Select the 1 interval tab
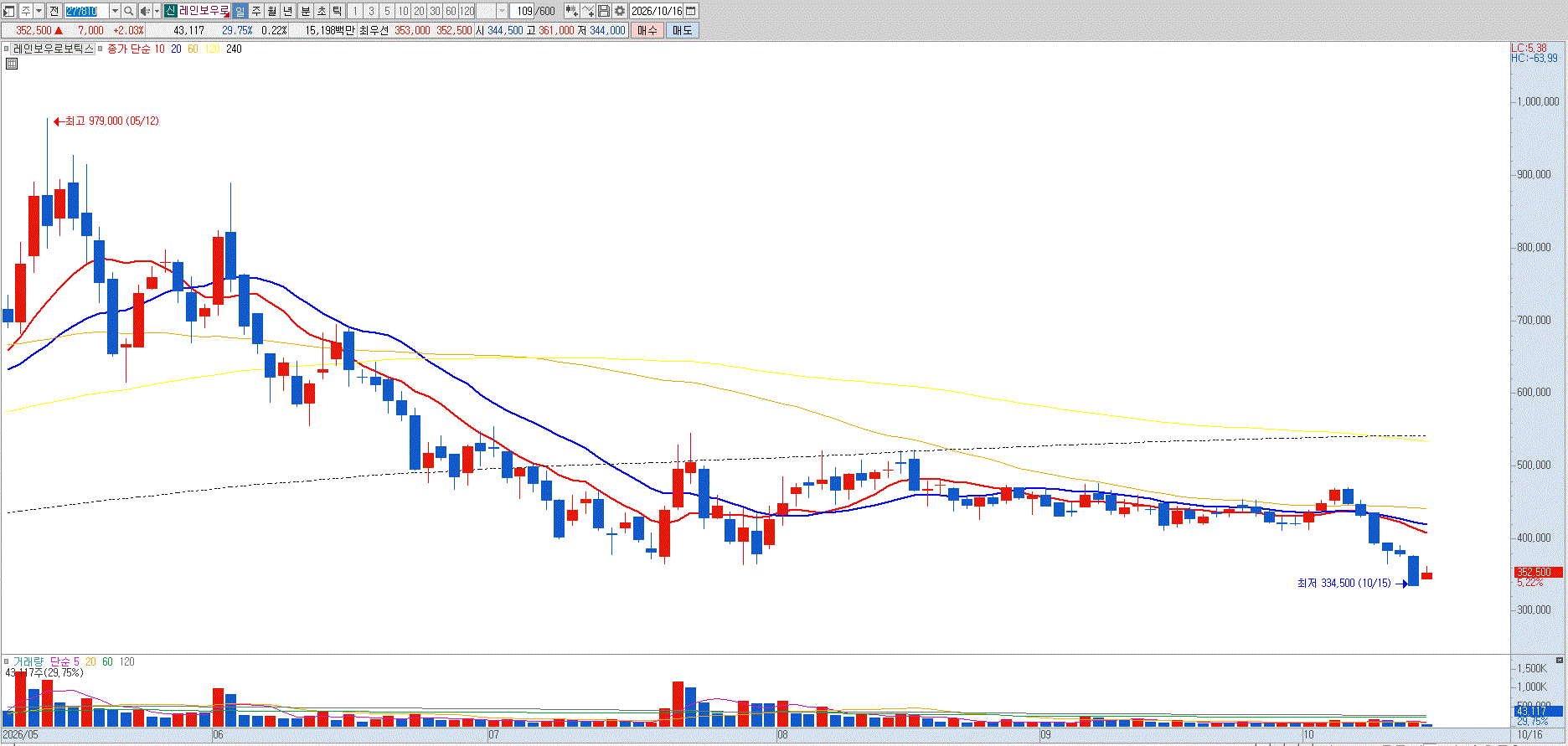 [x=355, y=11]
